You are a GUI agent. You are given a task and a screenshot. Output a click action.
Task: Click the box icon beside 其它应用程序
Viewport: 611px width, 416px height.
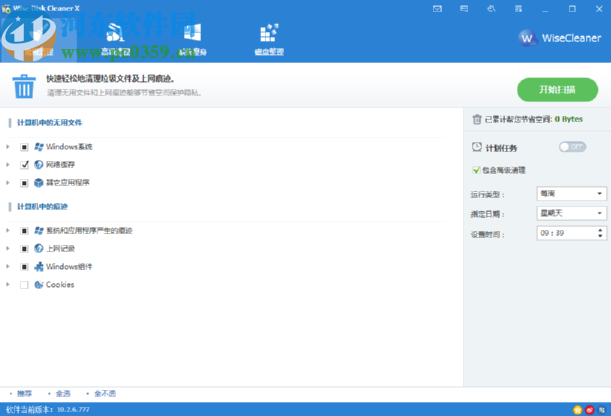pos(39,183)
